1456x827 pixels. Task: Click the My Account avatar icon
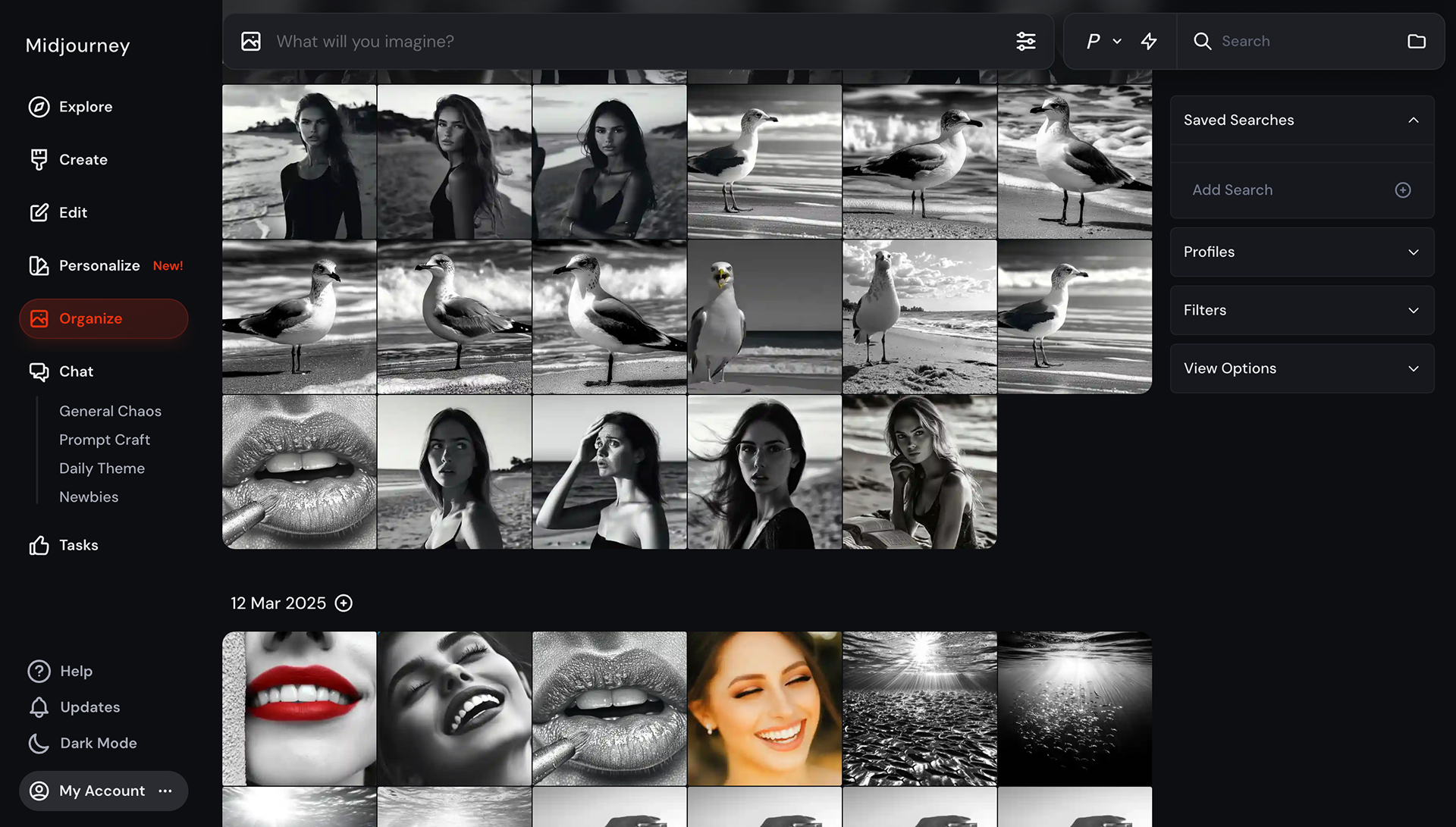[x=39, y=791]
